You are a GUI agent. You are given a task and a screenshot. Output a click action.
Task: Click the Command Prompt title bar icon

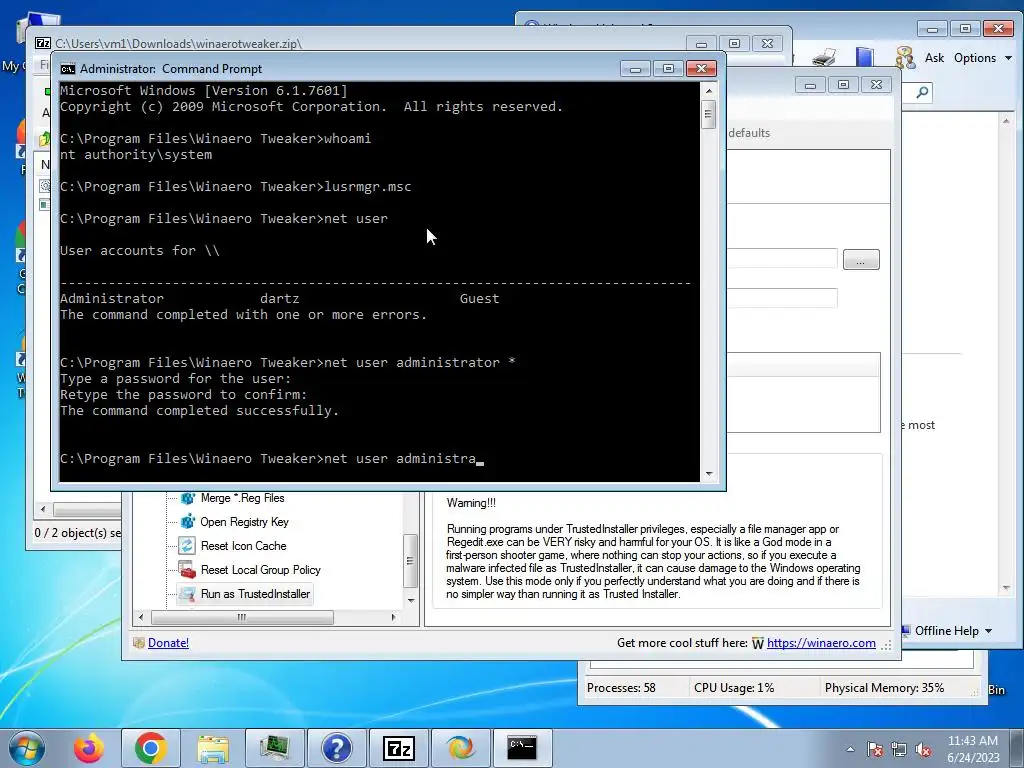pos(67,69)
